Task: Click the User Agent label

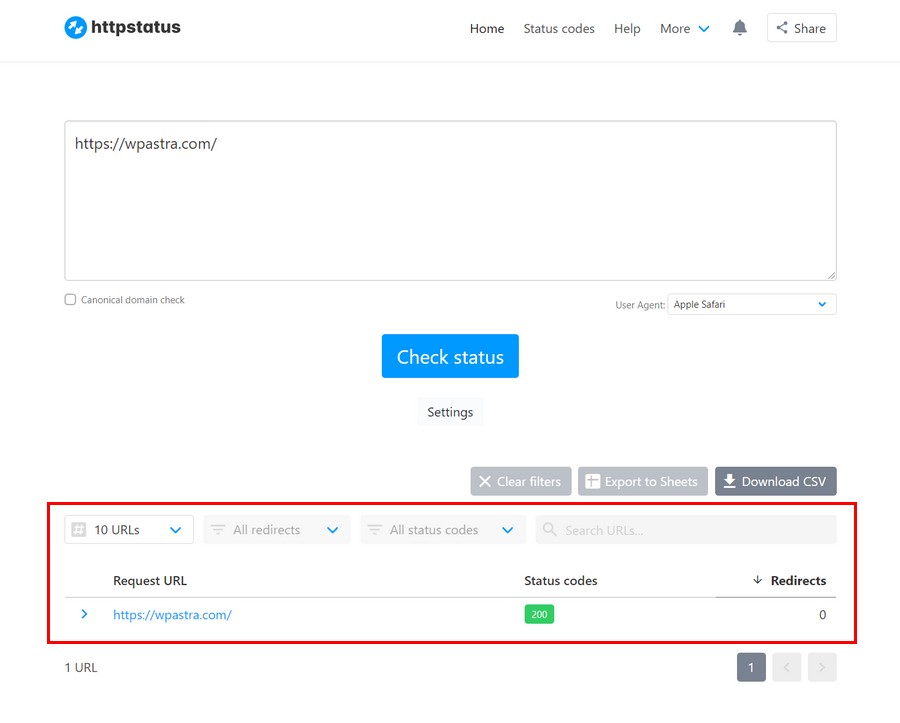Action: pos(640,305)
